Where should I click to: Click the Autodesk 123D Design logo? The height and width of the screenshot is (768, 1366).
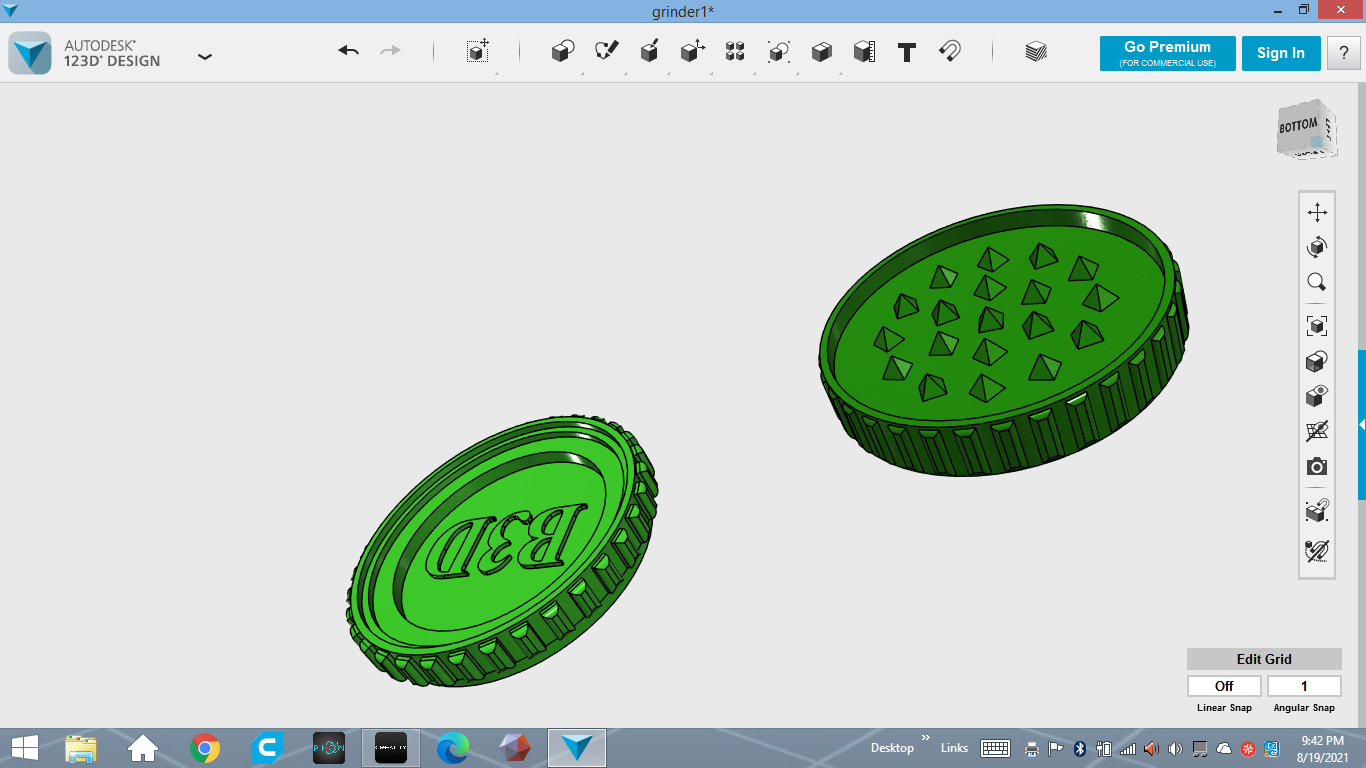pyautogui.click(x=30, y=53)
